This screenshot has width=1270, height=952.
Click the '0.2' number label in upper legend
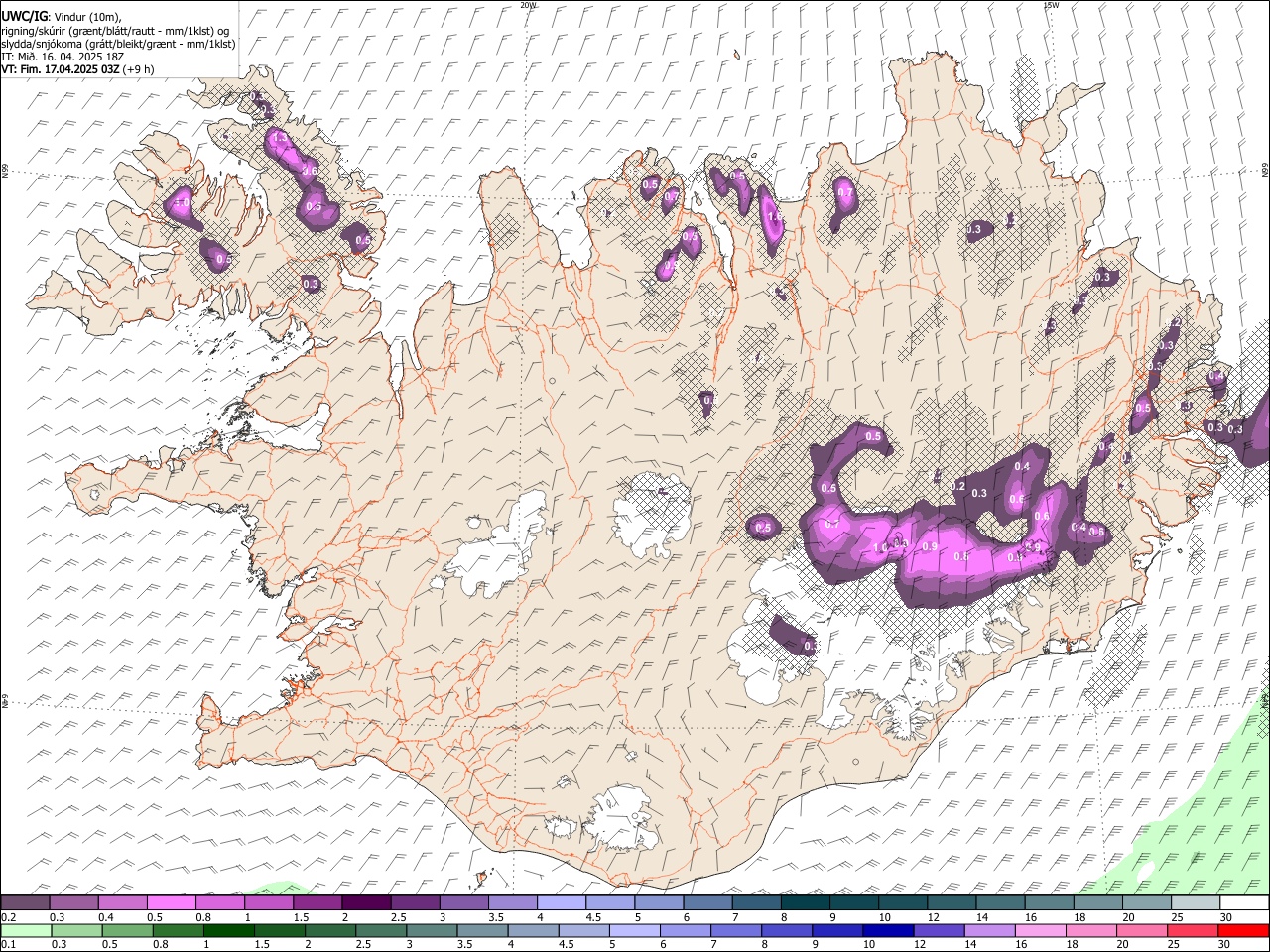(x=7, y=916)
